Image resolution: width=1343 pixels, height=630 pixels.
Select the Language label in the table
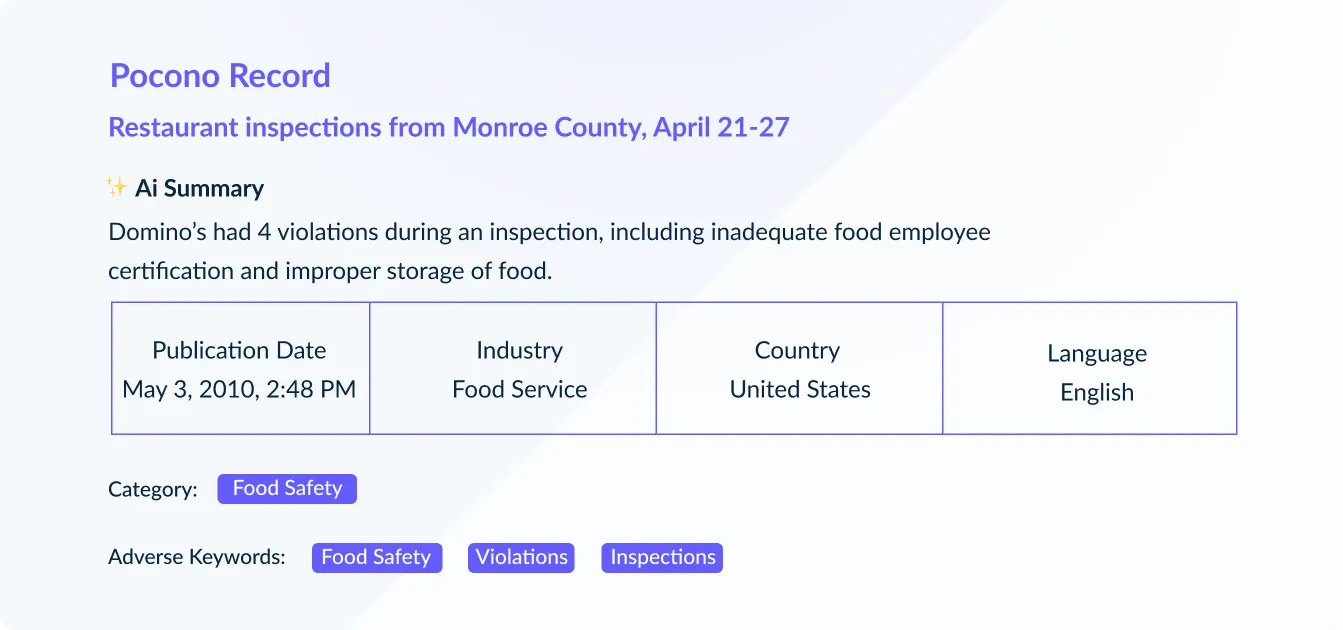pyautogui.click(x=1097, y=353)
